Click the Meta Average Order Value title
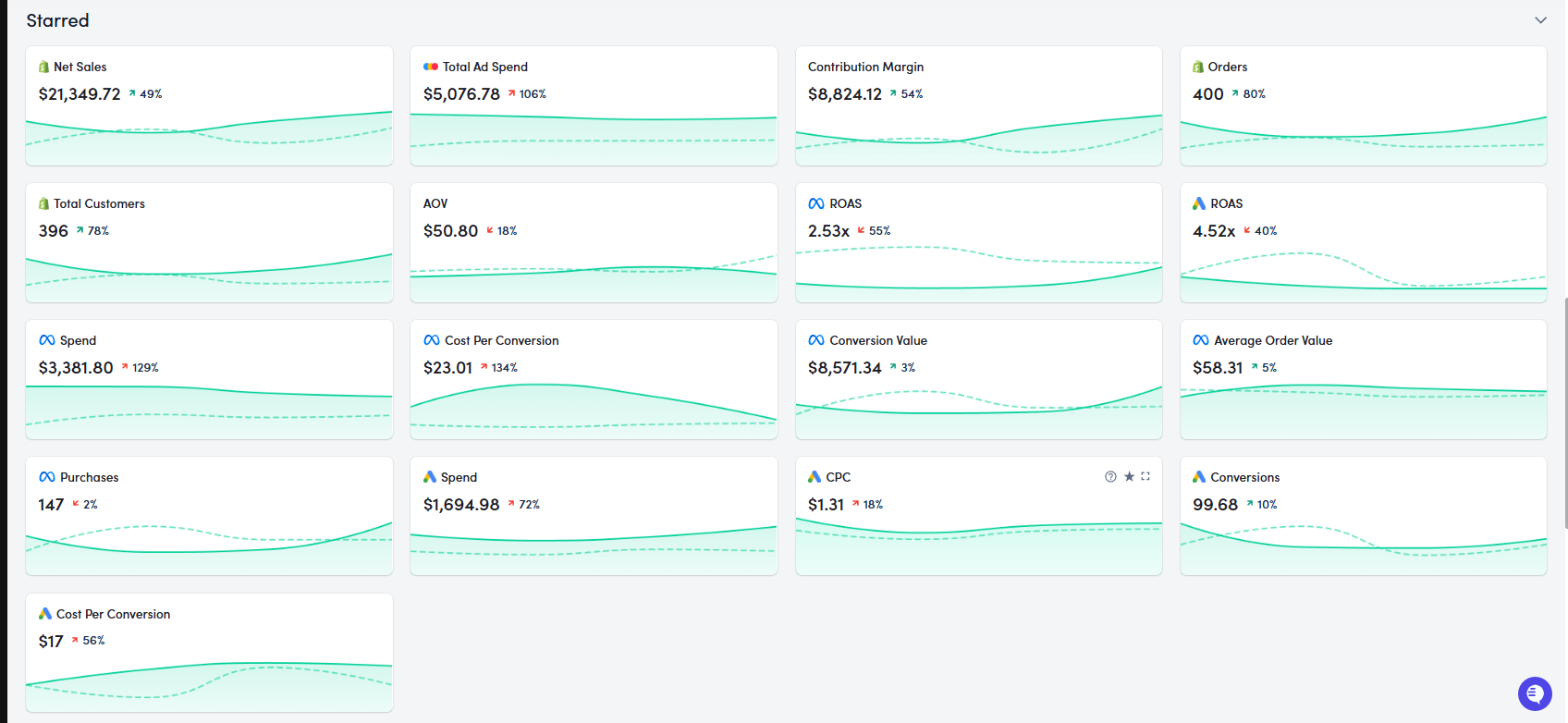Viewport: 1568px width, 723px height. 1273,341
